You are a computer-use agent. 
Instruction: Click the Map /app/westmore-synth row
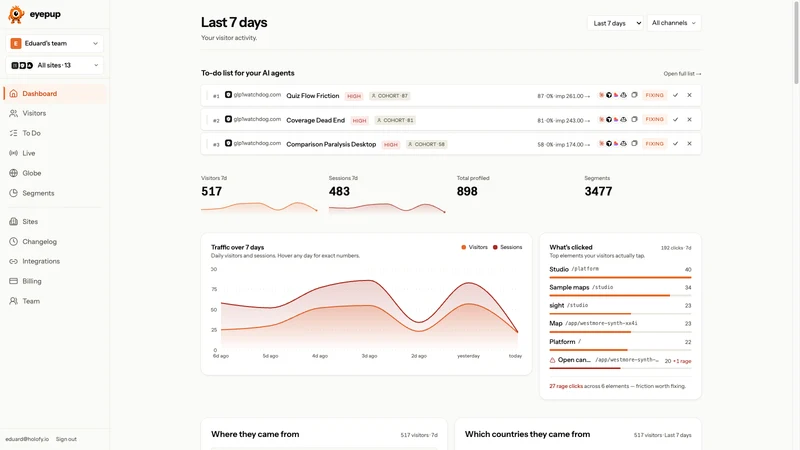coord(620,326)
